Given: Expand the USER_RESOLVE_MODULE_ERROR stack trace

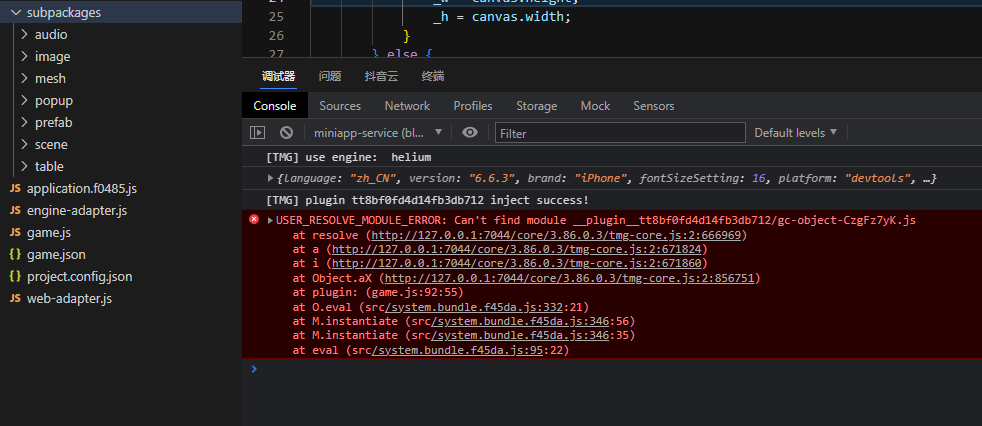Looking at the screenshot, I should 270,220.
